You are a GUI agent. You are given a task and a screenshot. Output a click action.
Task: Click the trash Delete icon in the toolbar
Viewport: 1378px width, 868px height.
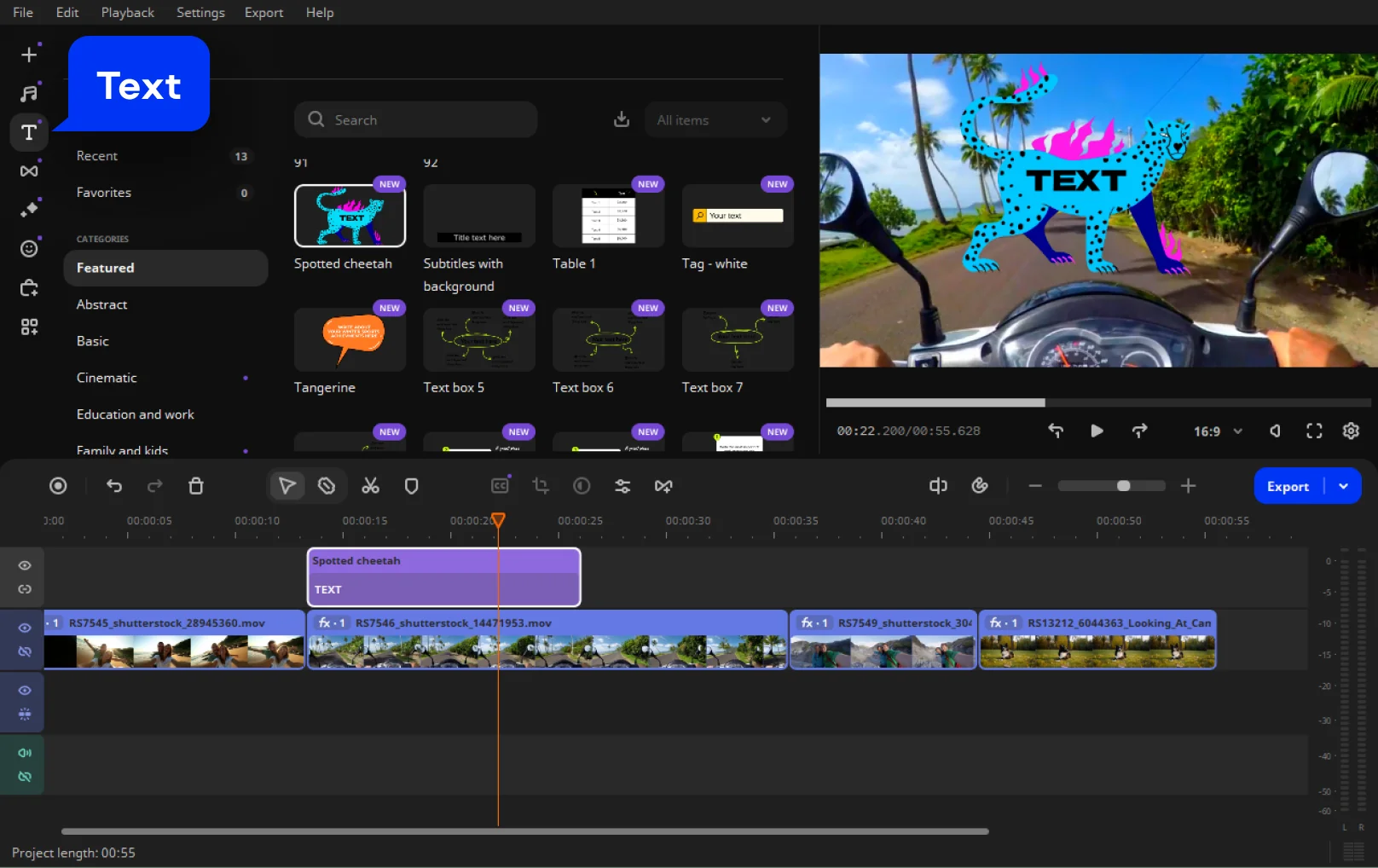point(196,486)
